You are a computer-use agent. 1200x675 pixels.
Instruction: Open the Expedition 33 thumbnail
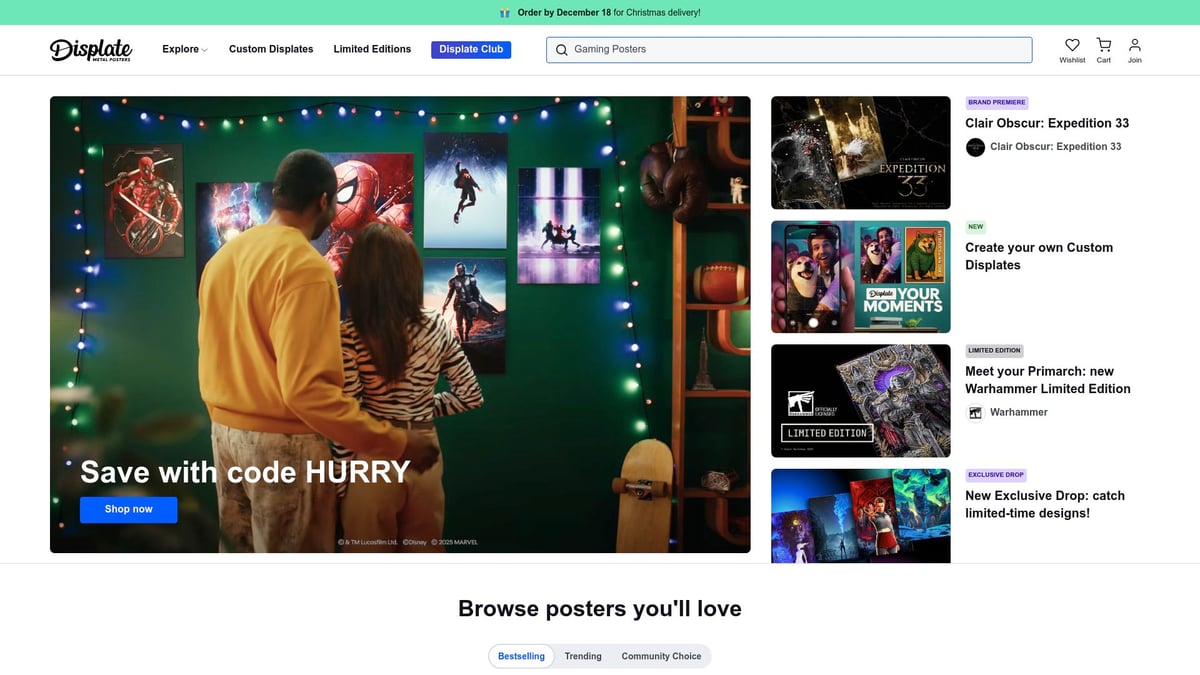click(861, 152)
